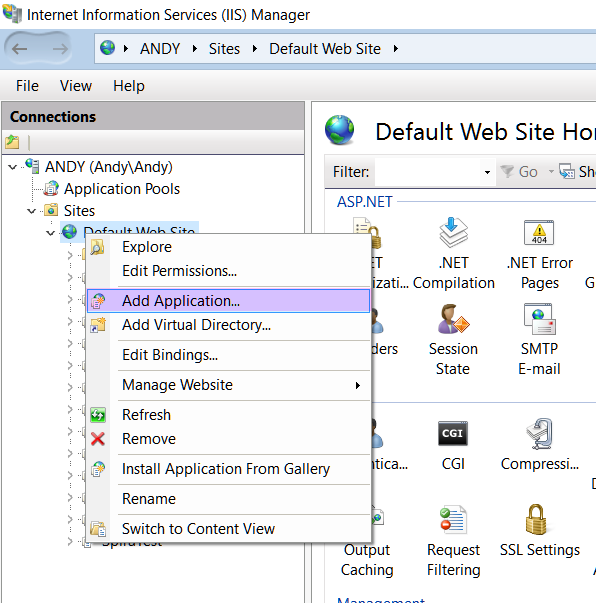596x603 pixels.
Task: Collapse the ASP.NET group header
Action: click(365, 202)
